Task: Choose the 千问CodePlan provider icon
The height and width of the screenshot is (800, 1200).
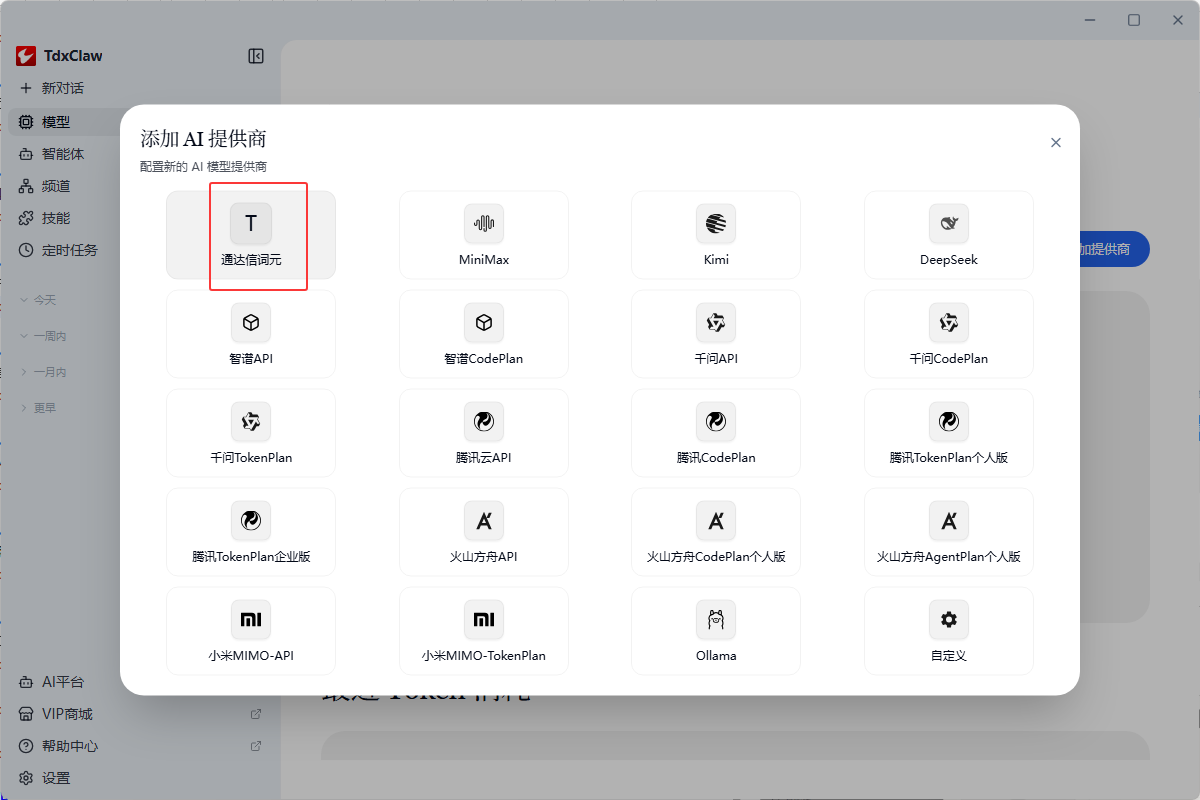Action: [949, 323]
